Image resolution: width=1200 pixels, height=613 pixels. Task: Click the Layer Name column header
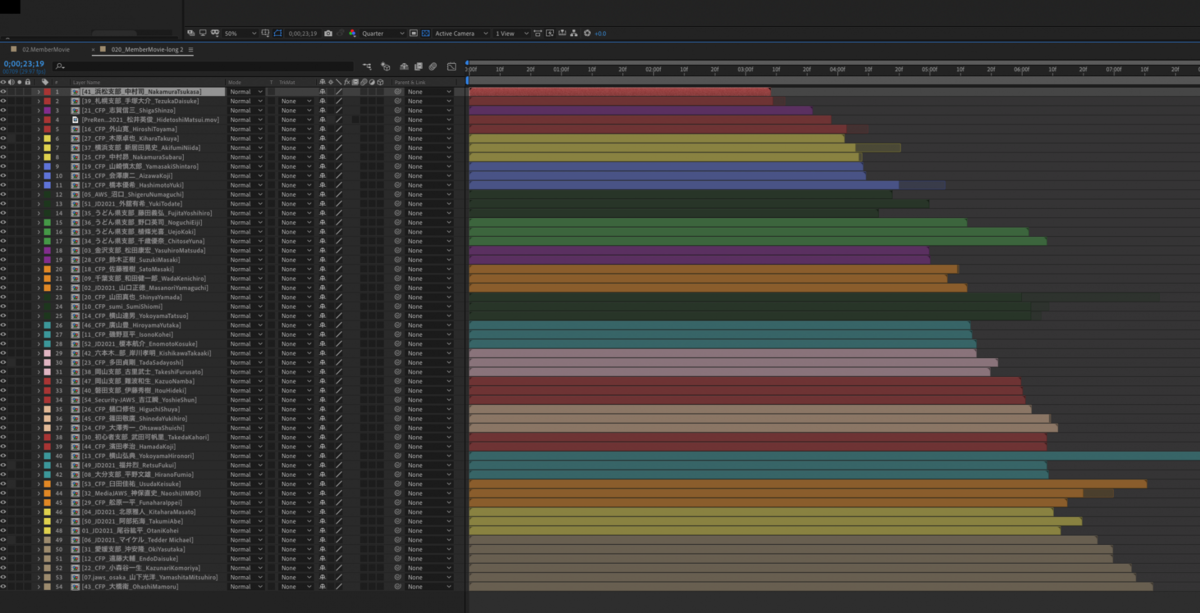[x=87, y=82]
